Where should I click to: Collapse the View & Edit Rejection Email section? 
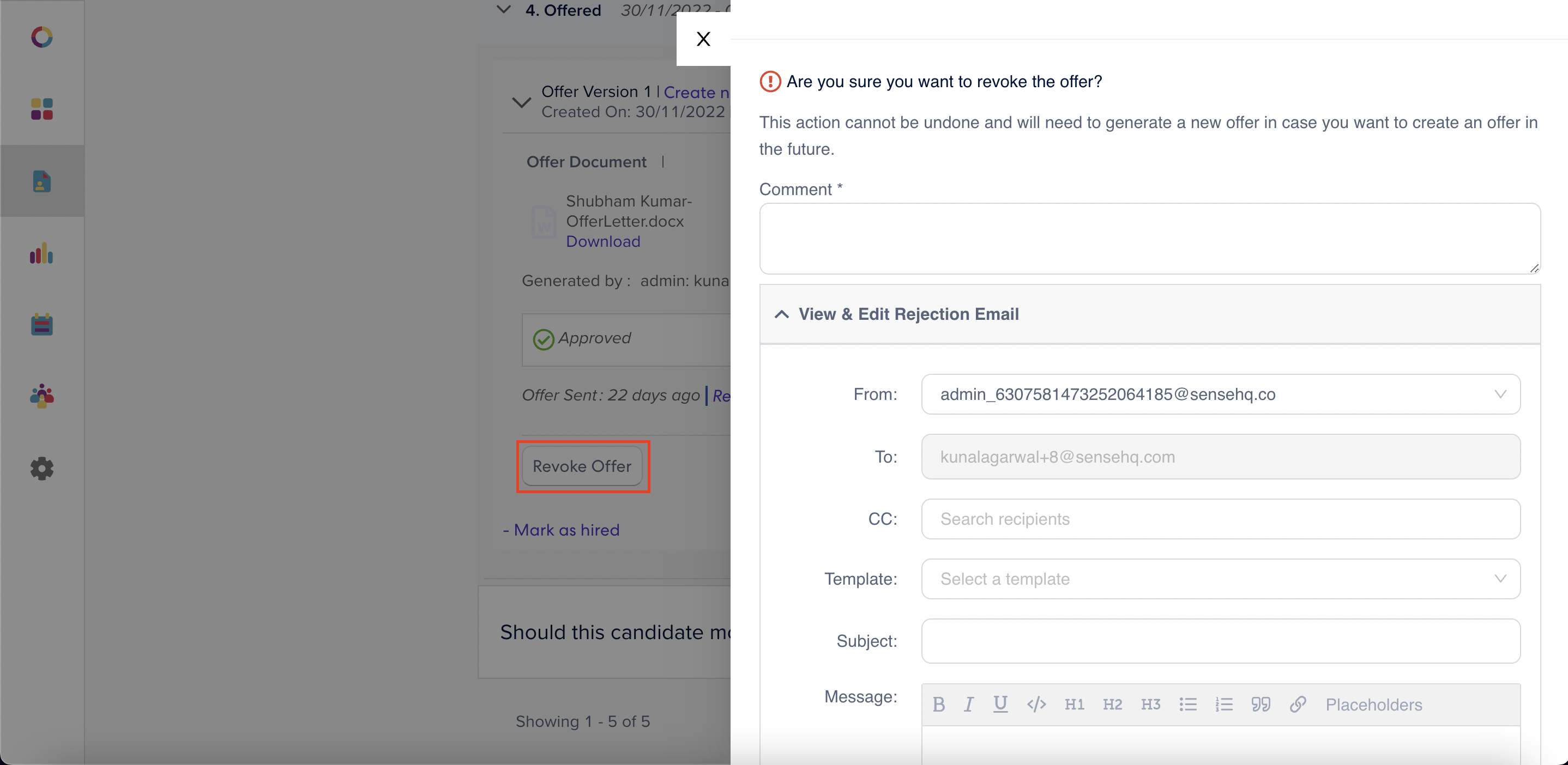782,314
